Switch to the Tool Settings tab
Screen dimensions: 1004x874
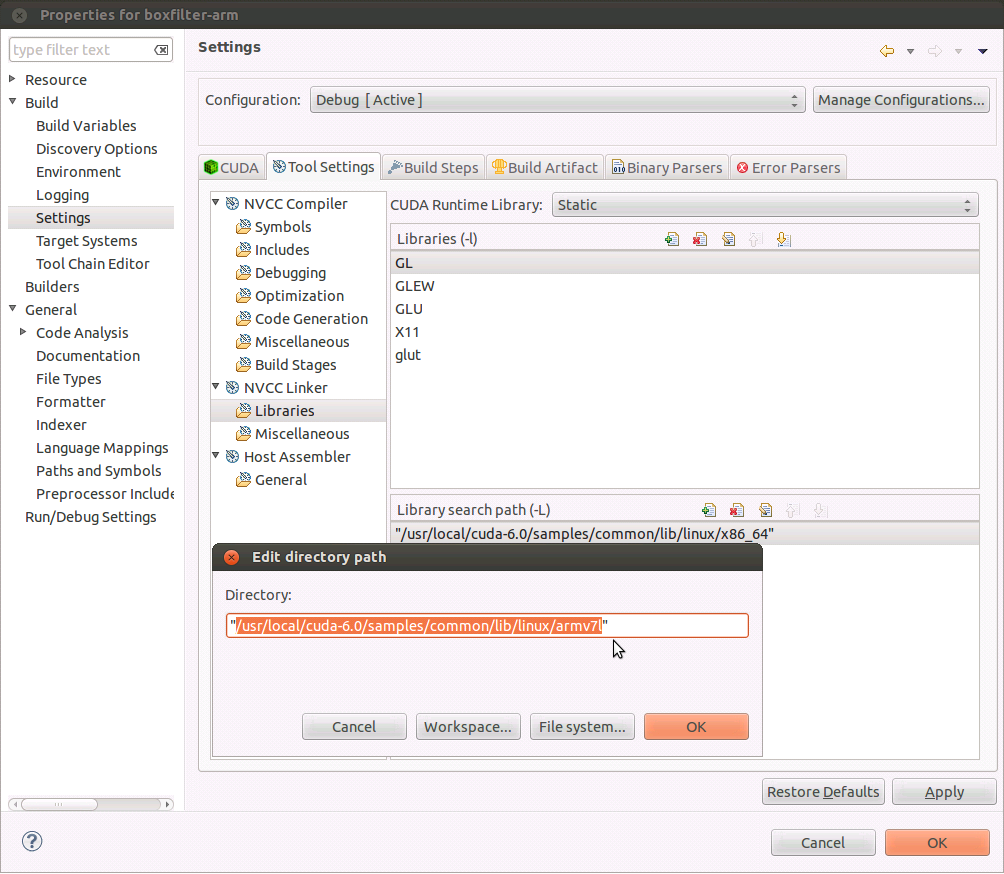323,166
